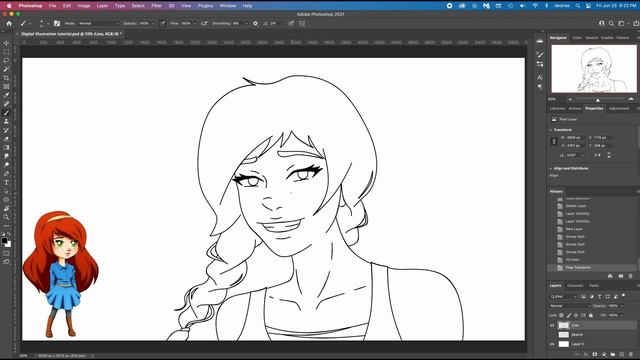Open the brush Mode dropdown
Screen dimensions: 640x360
[x=98, y=23]
